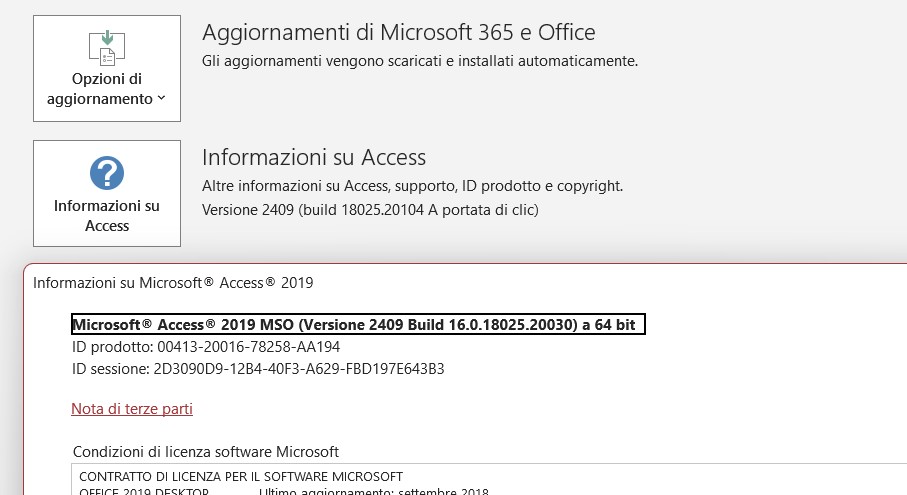Click the ID sessione value
907x495 pixels.
pos(301,368)
